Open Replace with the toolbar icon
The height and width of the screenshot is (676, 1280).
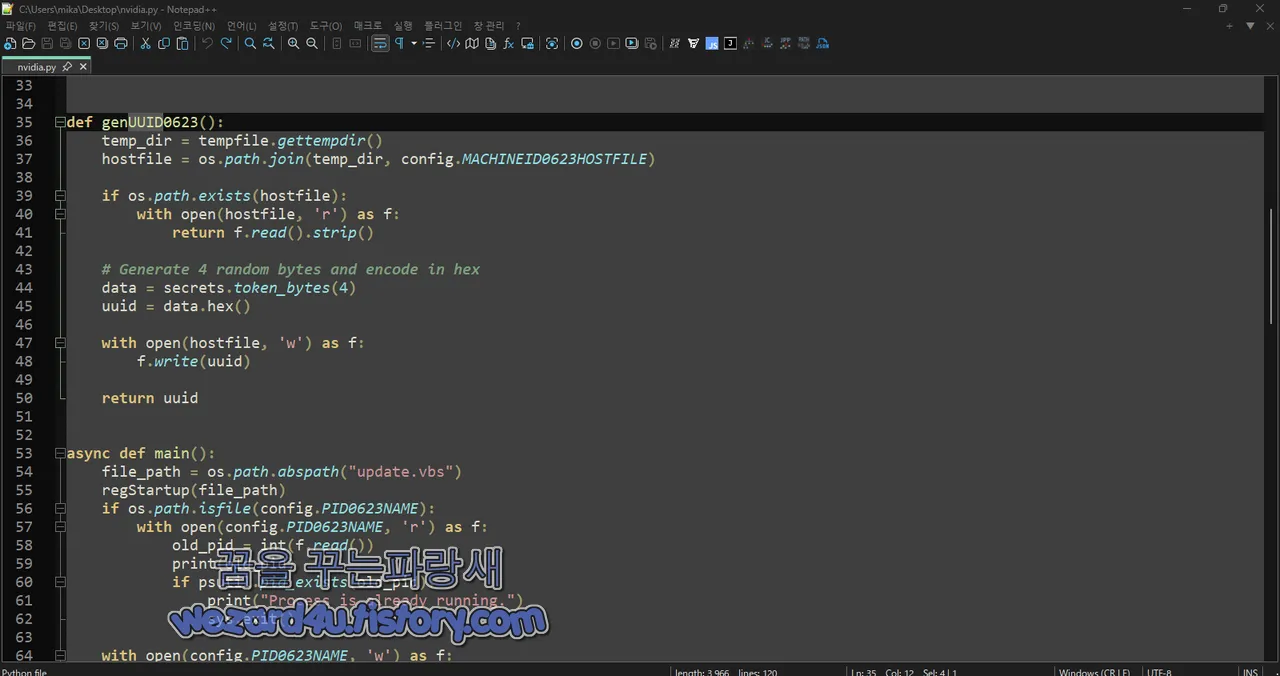[268, 44]
